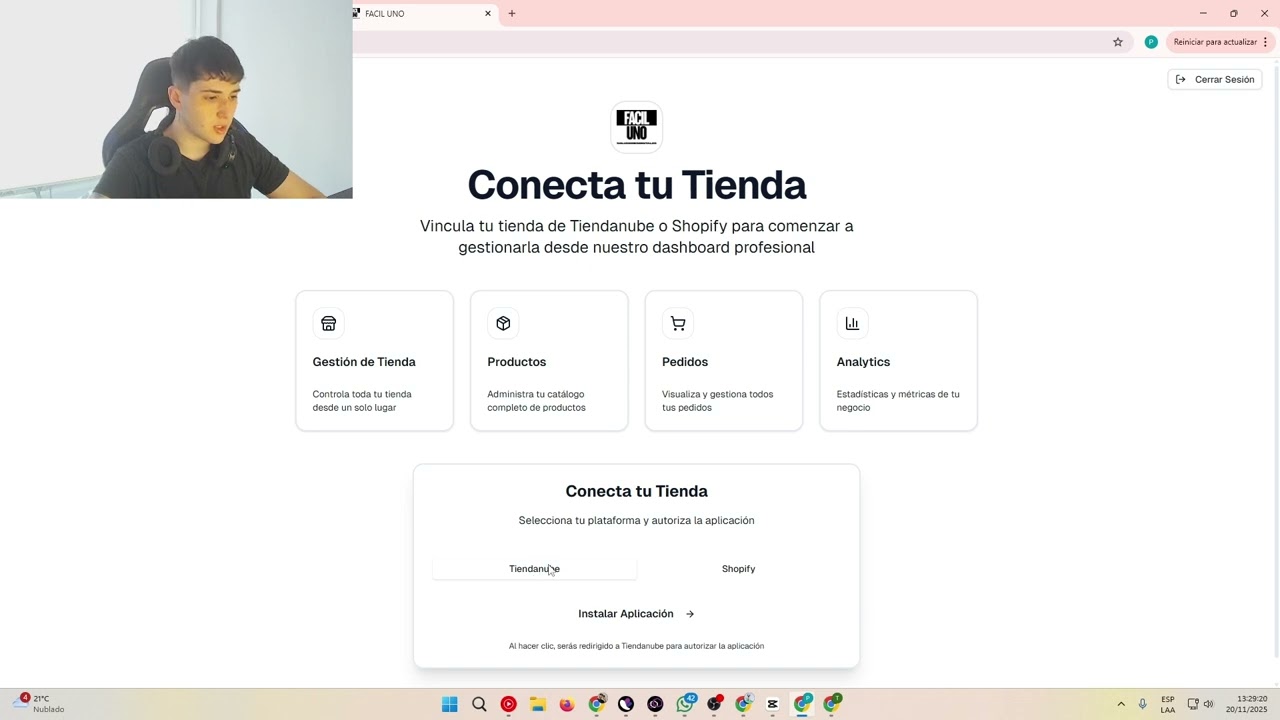1280x720 pixels.
Task: Click 'Selecciona tu plataforma y autoriza la aplicación' text
Action: click(636, 520)
